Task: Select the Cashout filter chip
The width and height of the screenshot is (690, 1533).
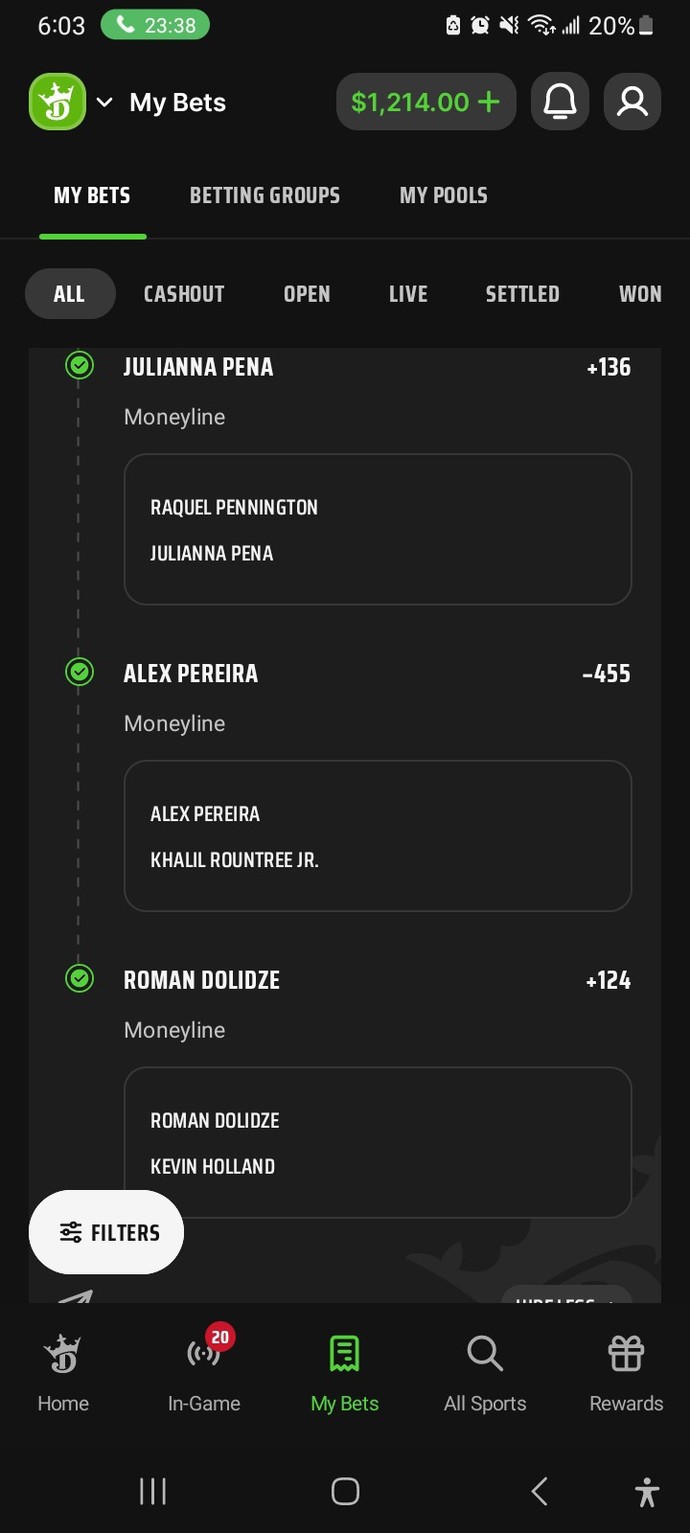Action: pyautogui.click(x=184, y=294)
